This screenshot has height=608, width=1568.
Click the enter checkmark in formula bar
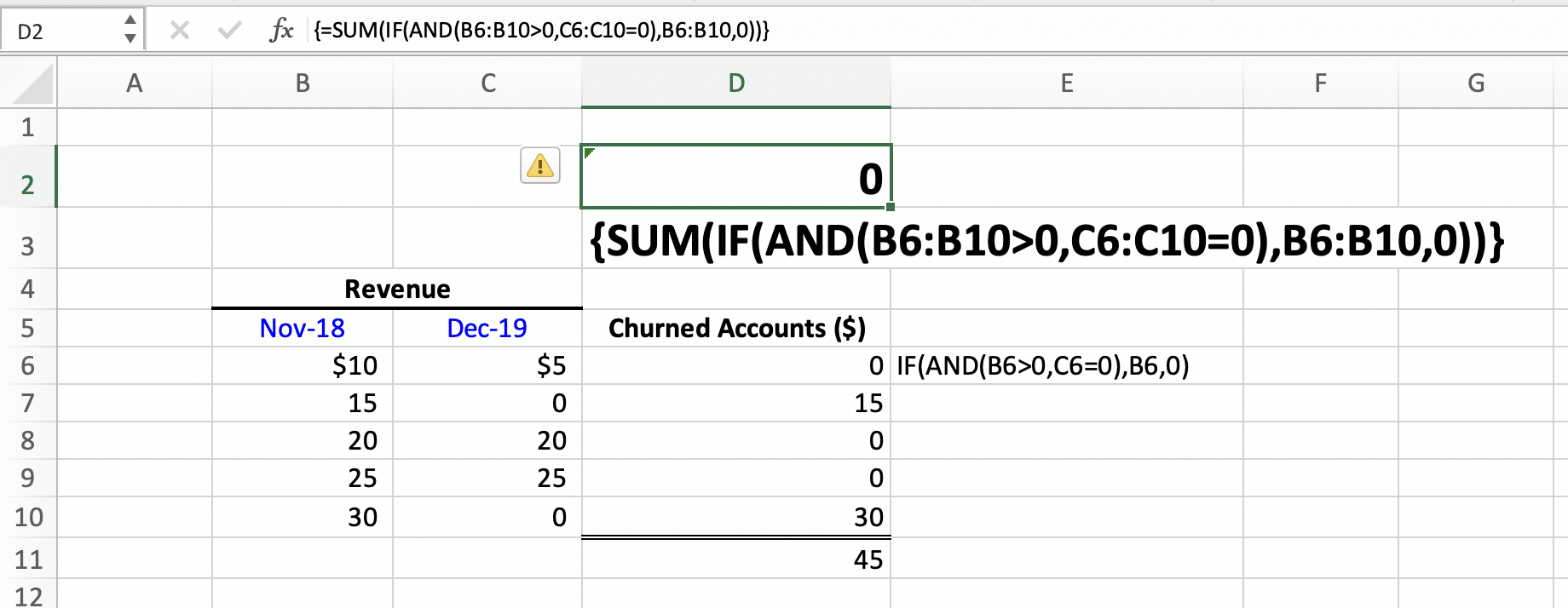click(229, 31)
